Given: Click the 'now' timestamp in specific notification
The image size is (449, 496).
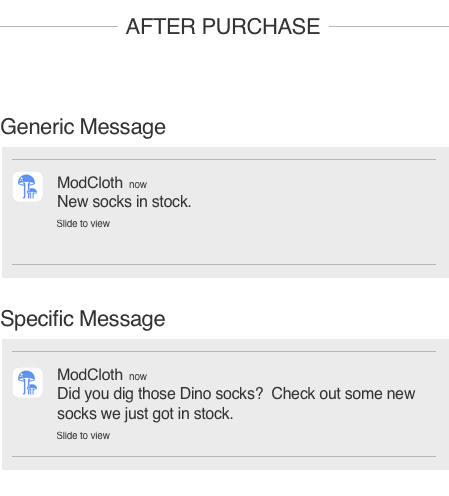Looking at the screenshot, I should pyautogui.click(x=138, y=377).
